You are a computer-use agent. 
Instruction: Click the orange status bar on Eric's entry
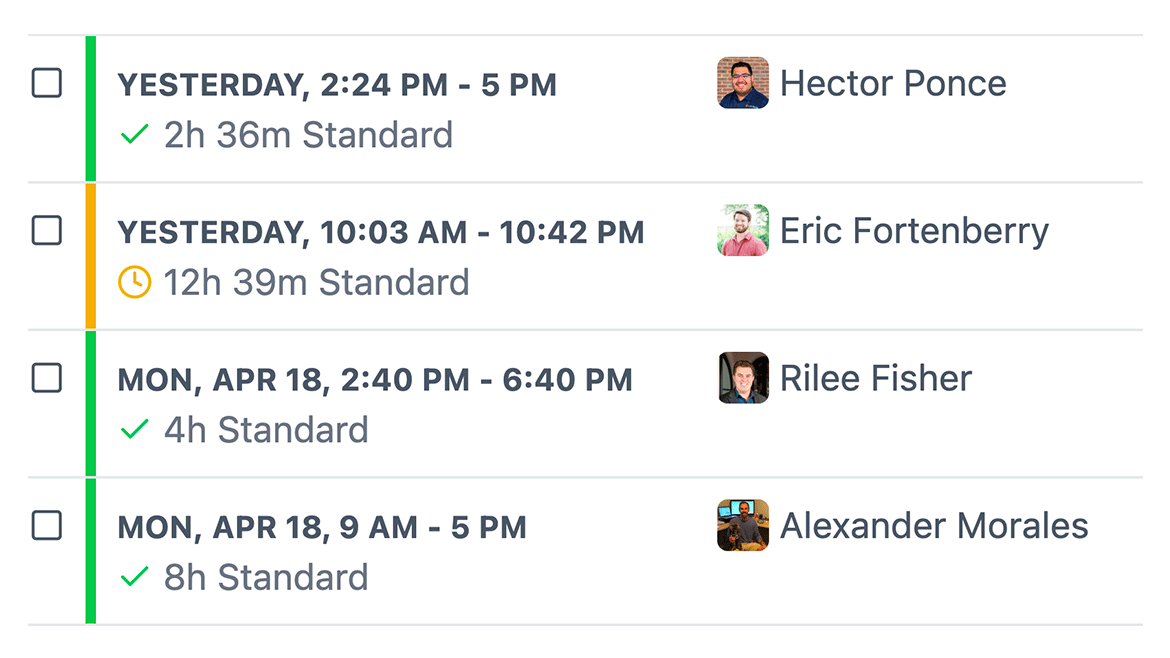click(91, 256)
